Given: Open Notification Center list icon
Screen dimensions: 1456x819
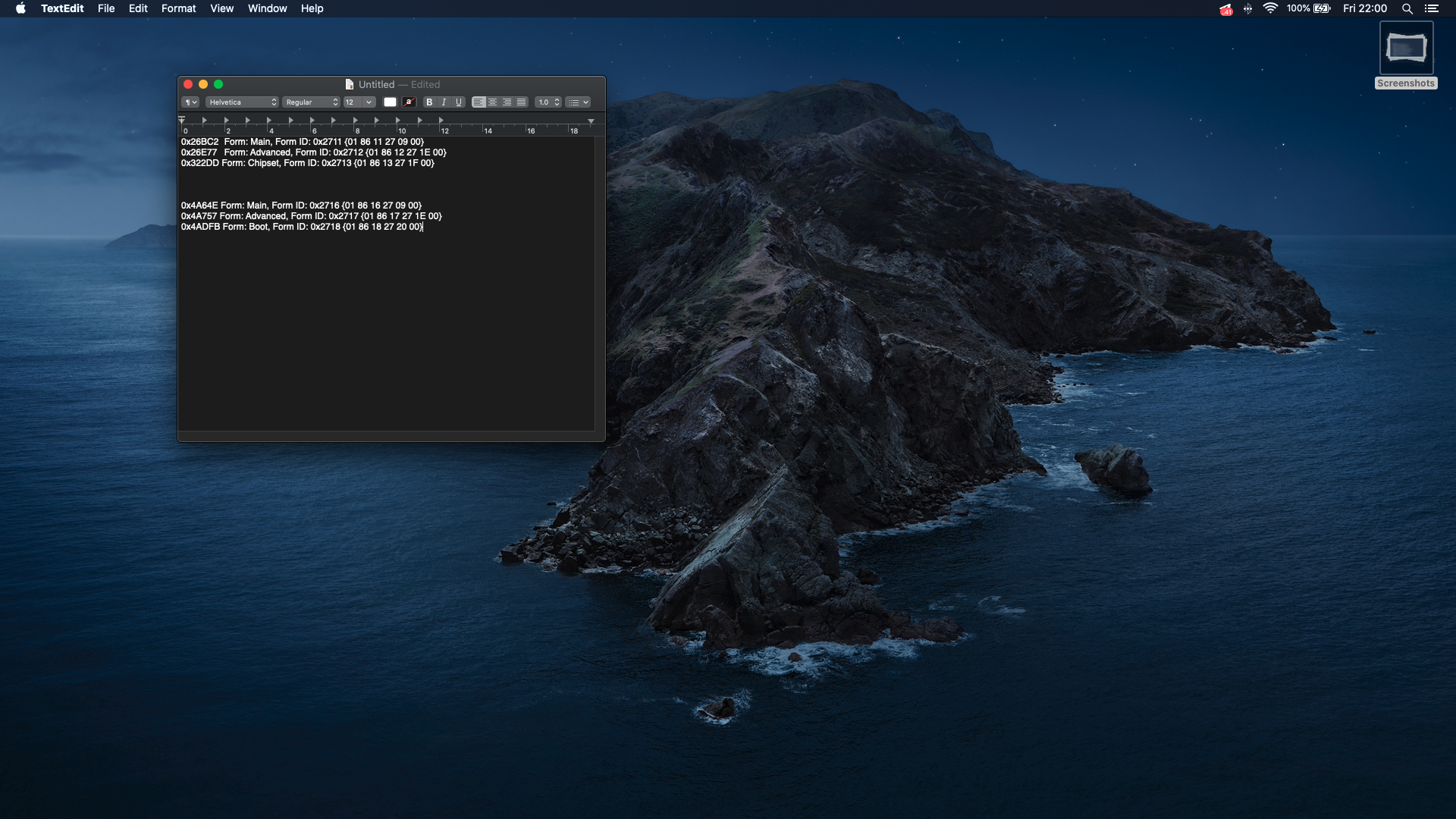Looking at the screenshot, I should pyautogui.click(x=1432, y=8).
